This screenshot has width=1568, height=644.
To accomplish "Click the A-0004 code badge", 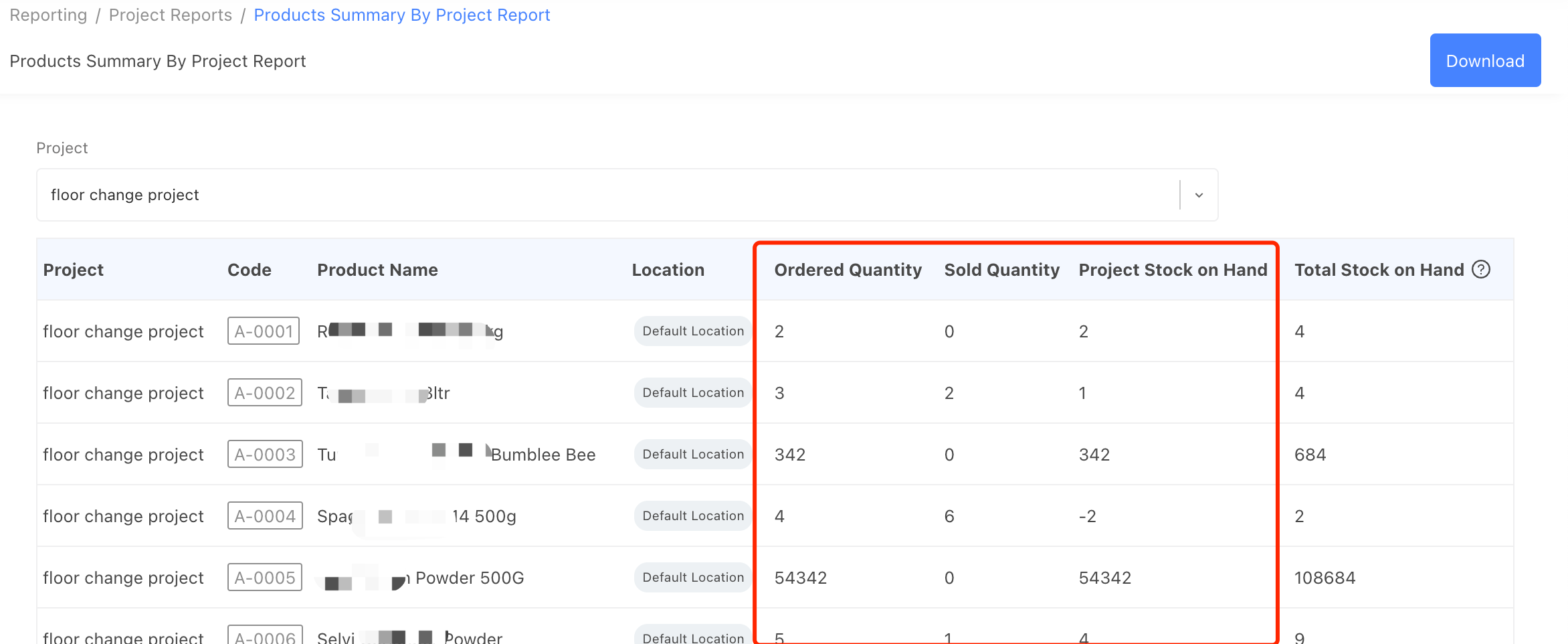I will point(265,516).
